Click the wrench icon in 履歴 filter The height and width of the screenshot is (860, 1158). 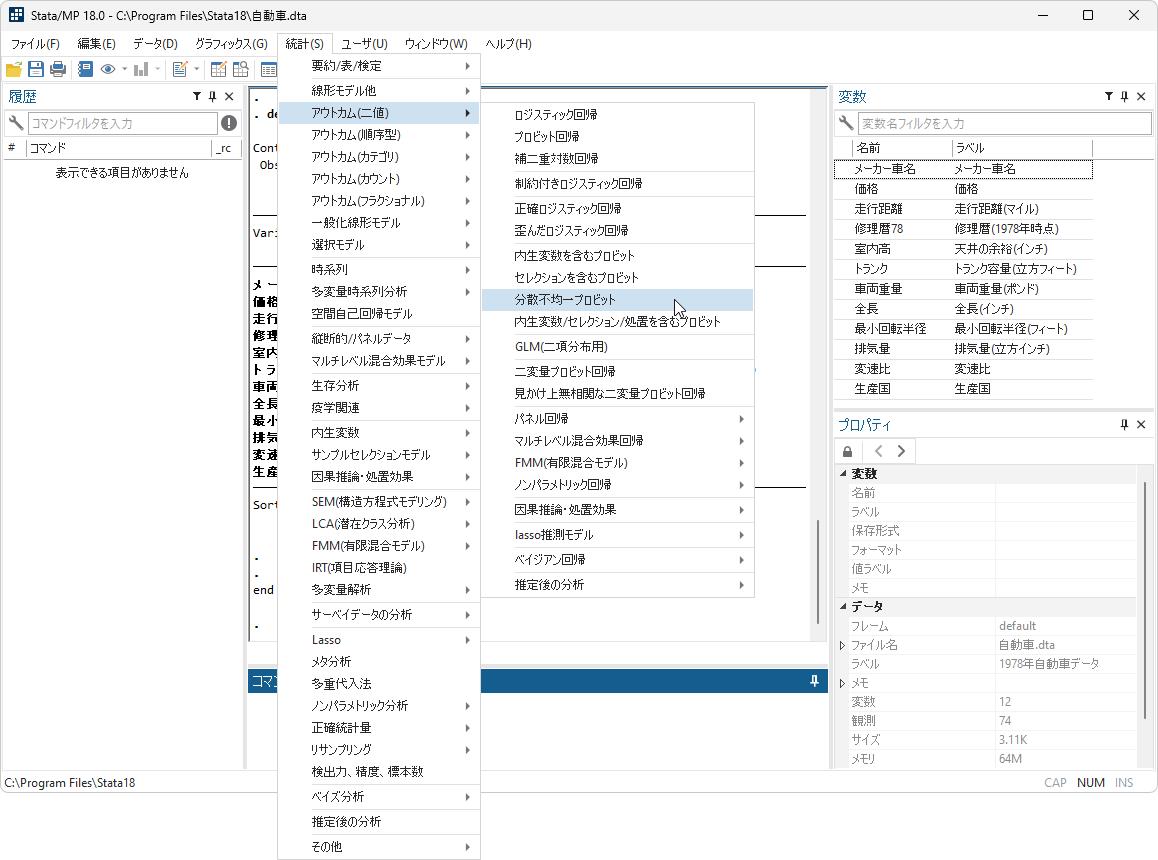(16, 123)
